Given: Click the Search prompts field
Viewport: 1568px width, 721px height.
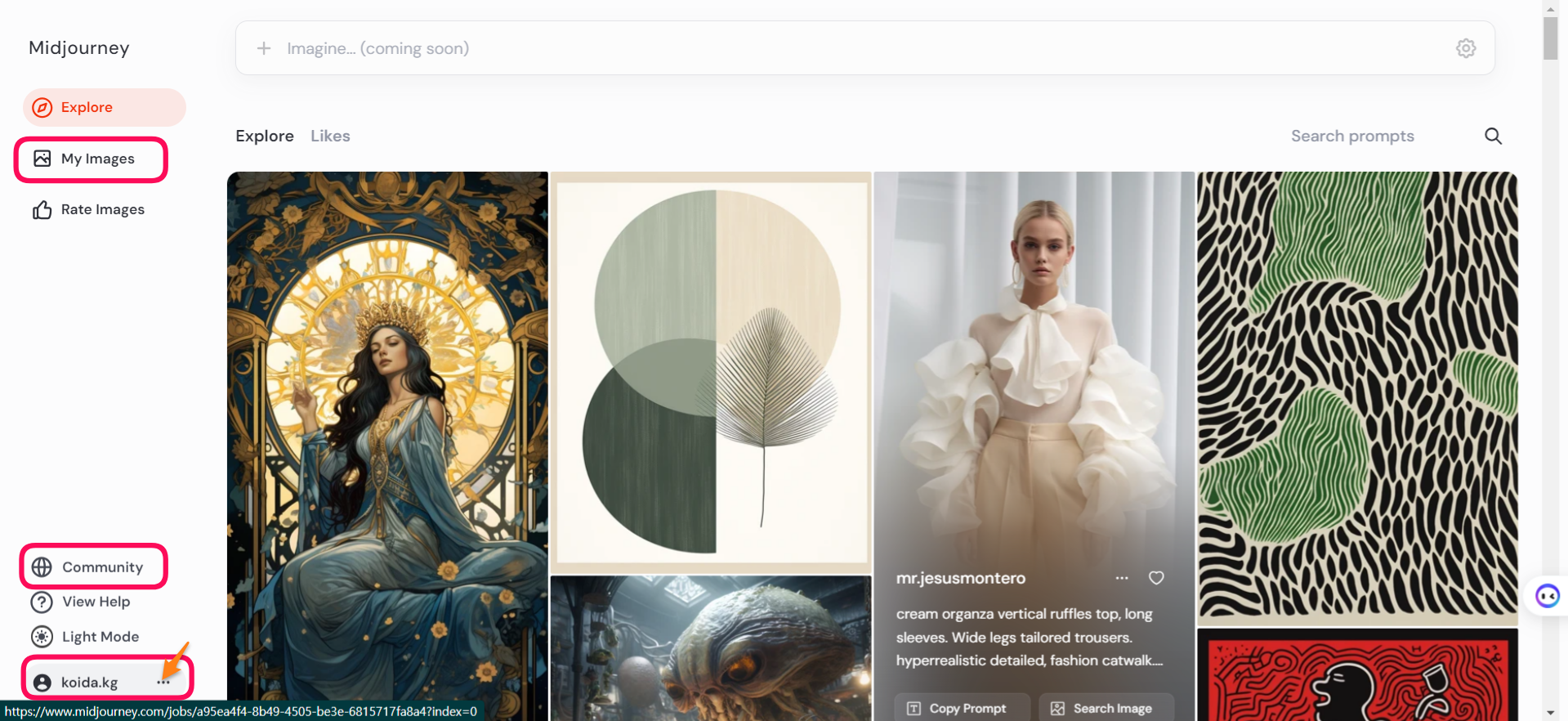Looking at the screenshot, I should [1352, 136].
